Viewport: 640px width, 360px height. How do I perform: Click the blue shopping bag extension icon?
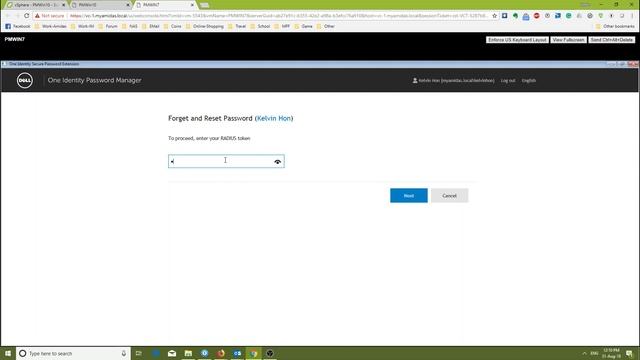coord(526,16)
